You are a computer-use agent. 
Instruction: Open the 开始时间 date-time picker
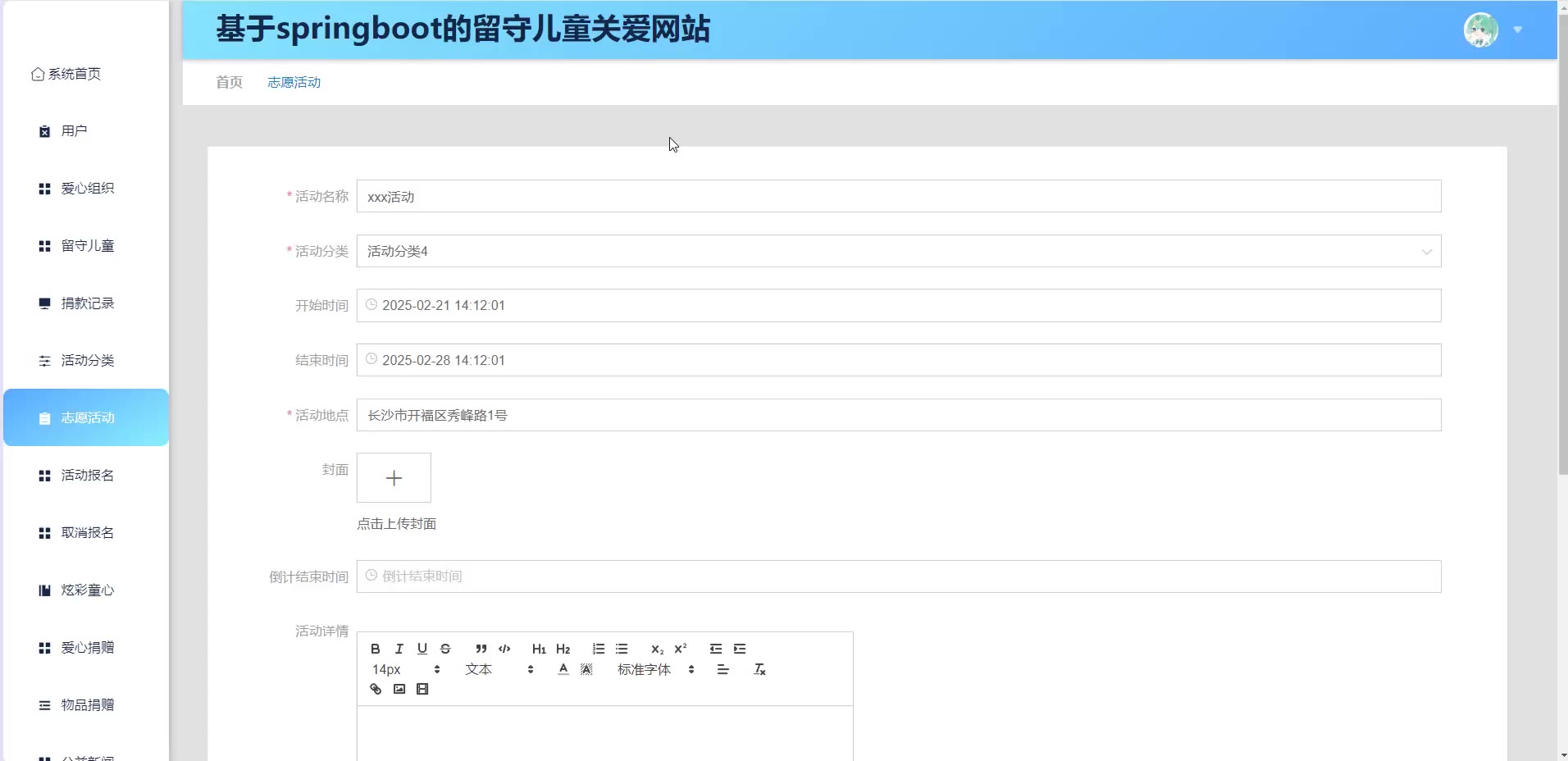pos(899,305)
